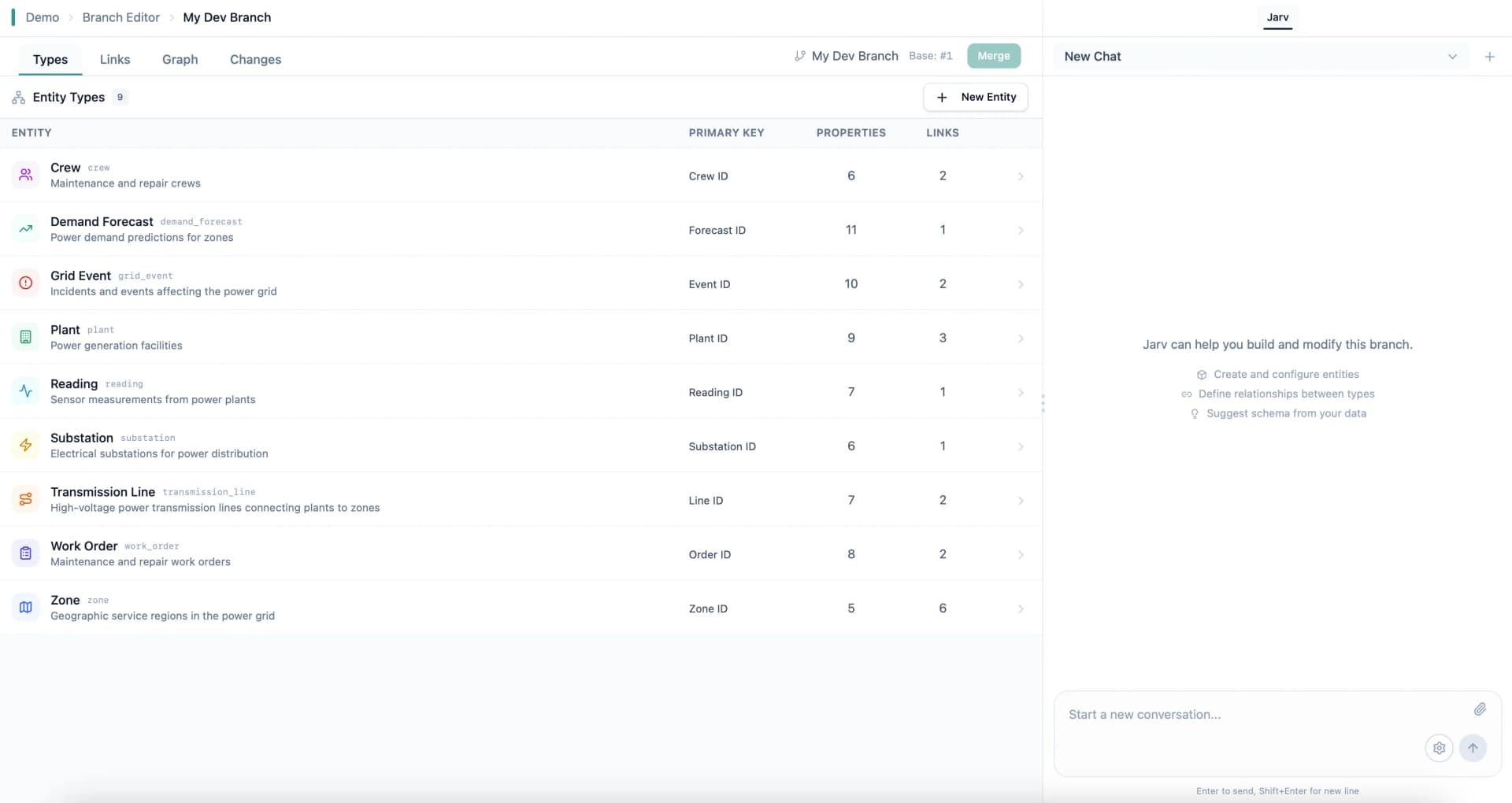1512x803 pixels.
Task: Select the Transmission Line network icon
Action: pyautogui.click(x=26, y=498)
